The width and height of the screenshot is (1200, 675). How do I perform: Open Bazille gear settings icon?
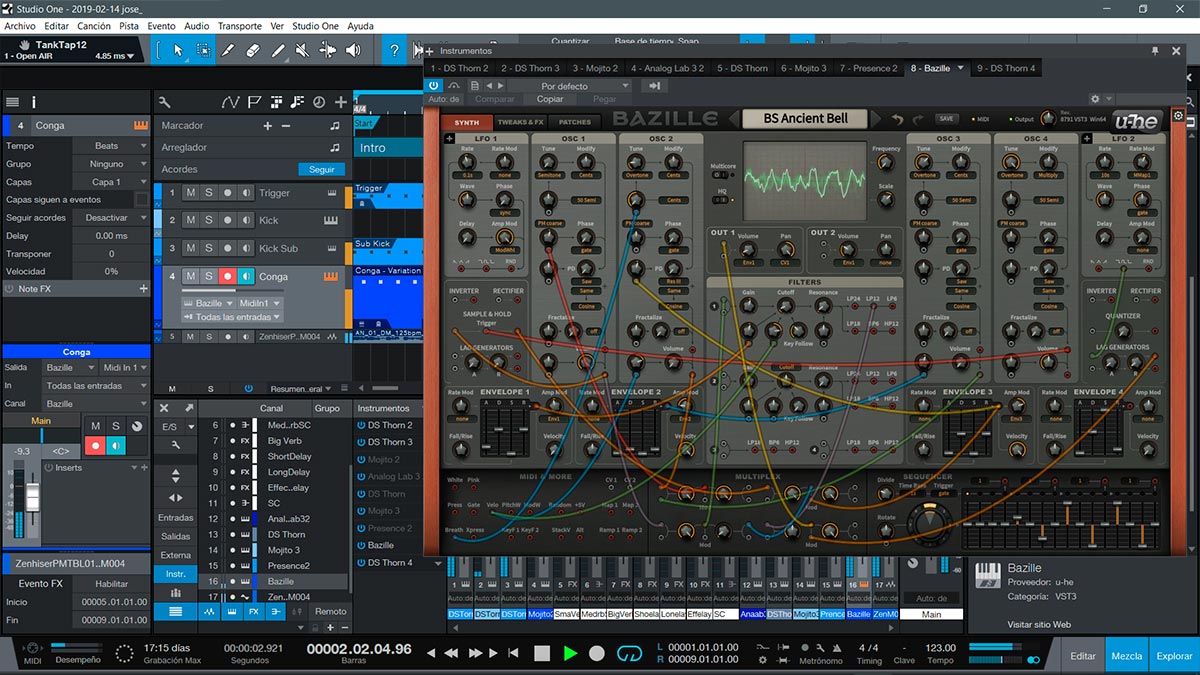(1178, 116)
